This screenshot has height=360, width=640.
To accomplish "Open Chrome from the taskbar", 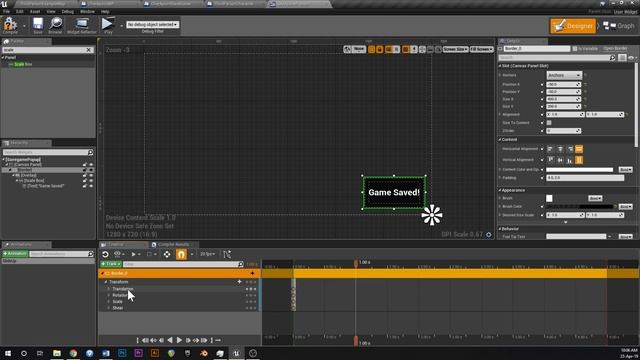I will coord(73,353).
